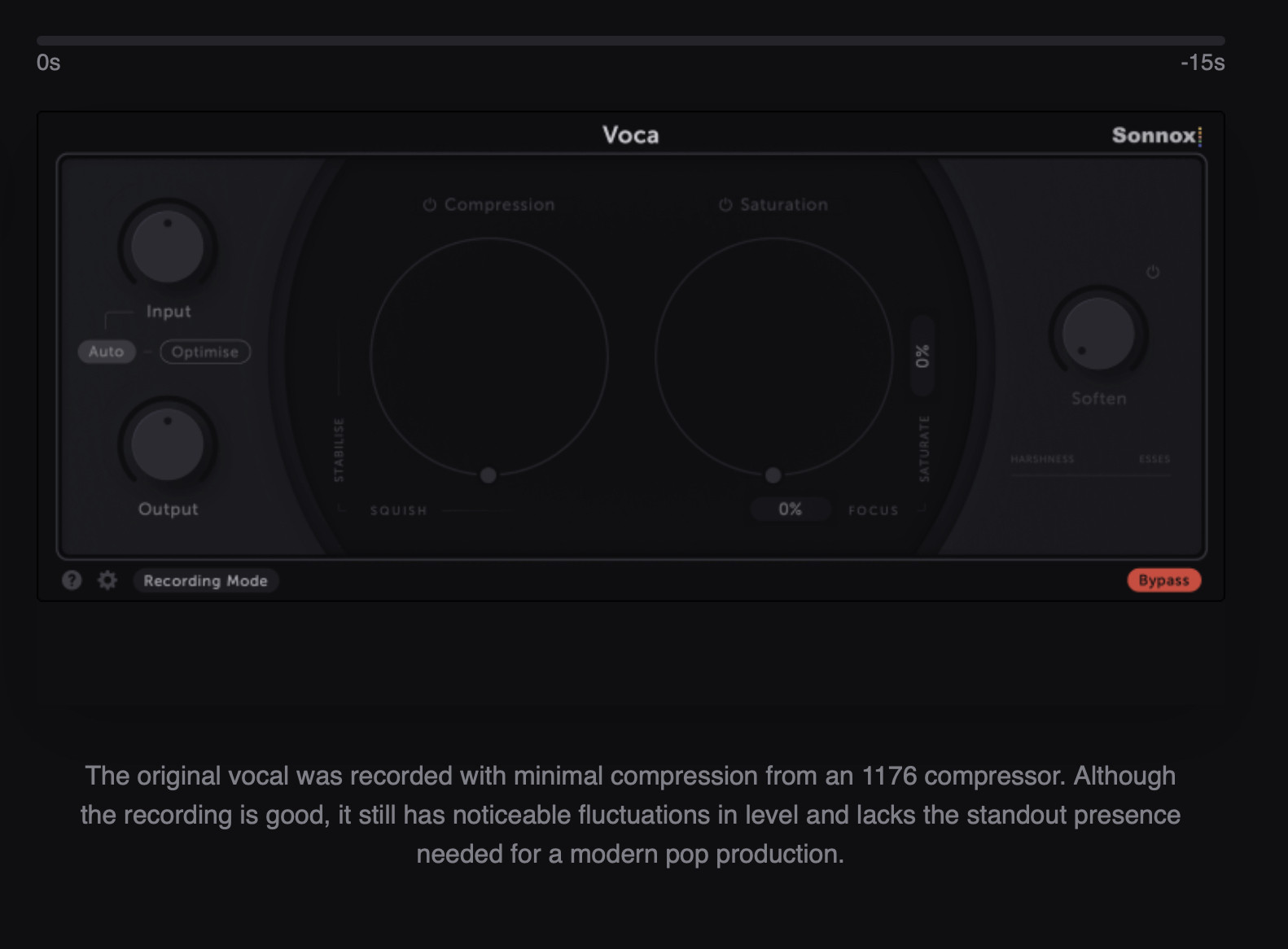Viewport: 1288px width, 949px height.
Task: Toggle the Soften power icon
Action: coord(1153,272)
